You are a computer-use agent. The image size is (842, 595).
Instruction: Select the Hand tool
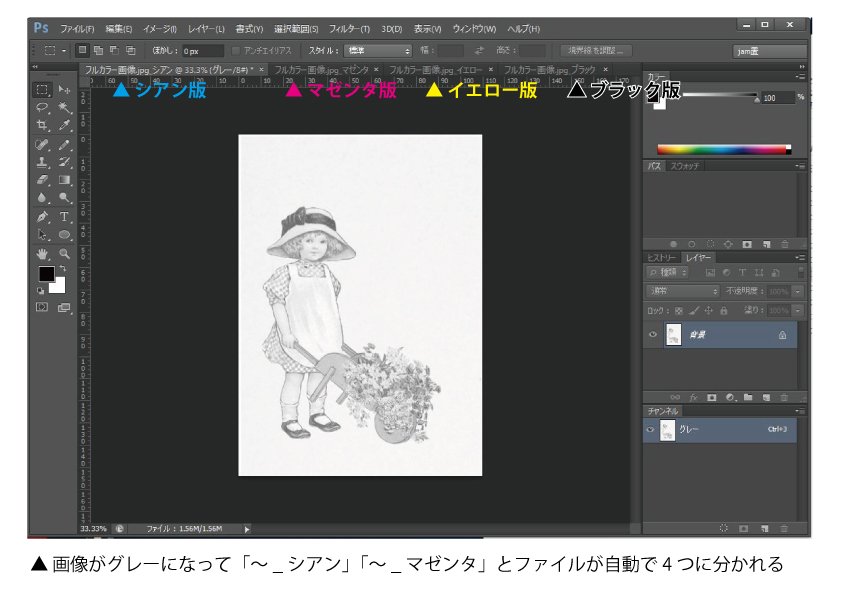[42, 253]
